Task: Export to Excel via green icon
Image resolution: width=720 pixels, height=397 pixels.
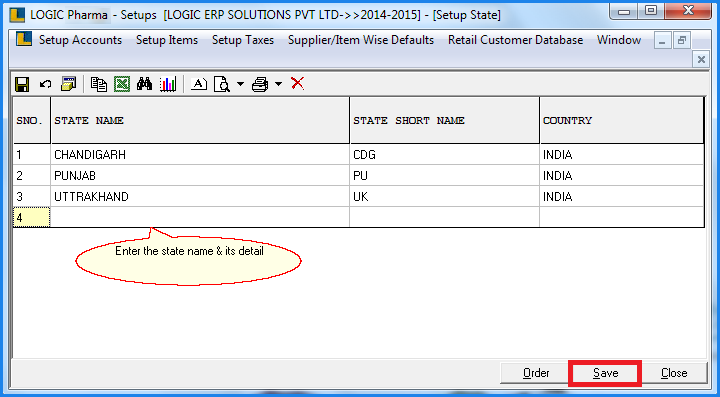Action: [x=122, y=84]
